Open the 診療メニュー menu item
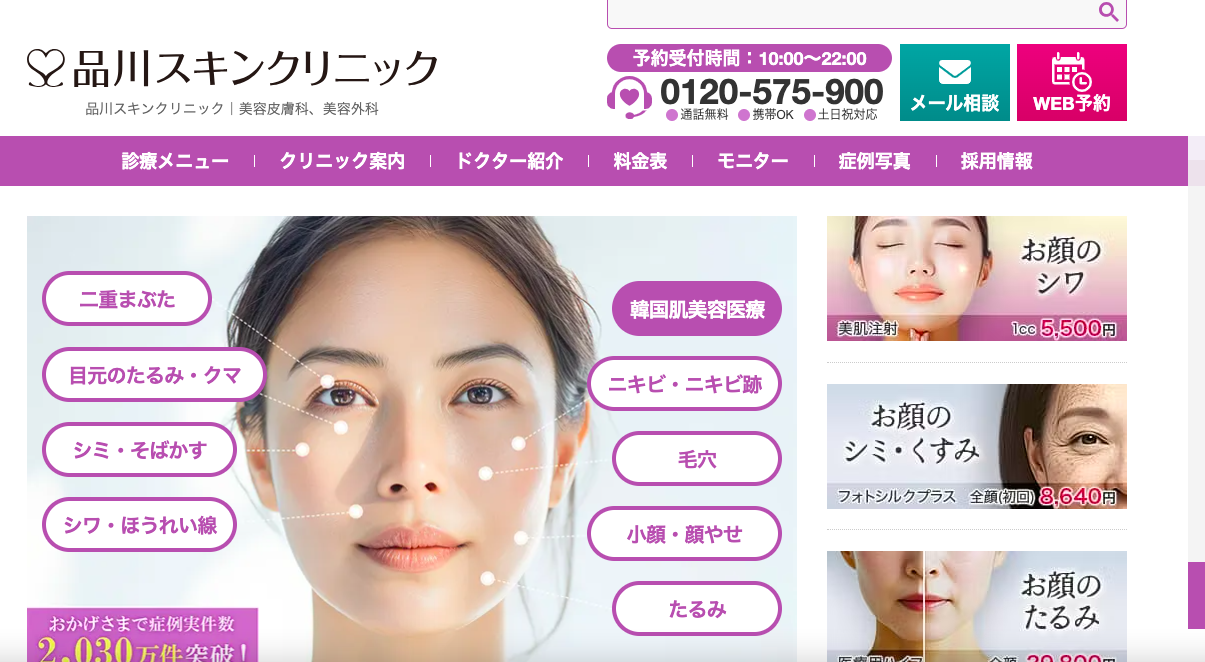This screenshot has width=1205, height=662. [x=175, y=161]
